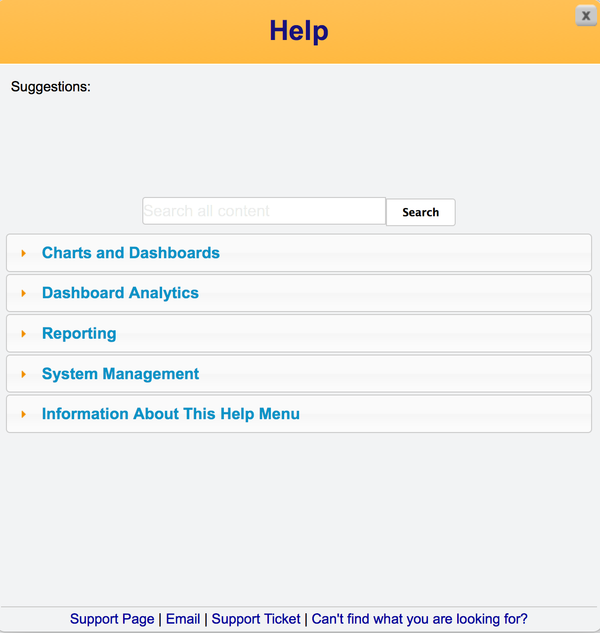Viewport: 600px width, 633px height.
Task: Click the Suggestions label text
Action: click(51, 87)
